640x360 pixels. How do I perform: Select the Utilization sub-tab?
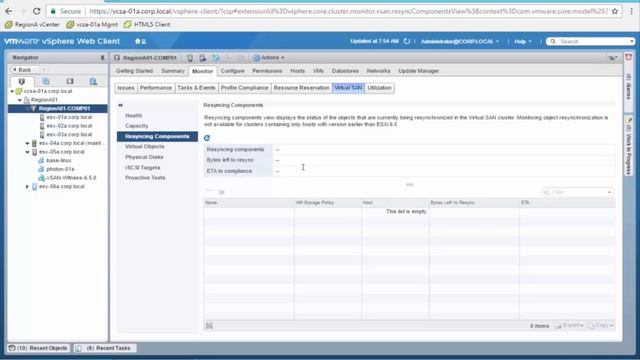[x=379, y=88]
